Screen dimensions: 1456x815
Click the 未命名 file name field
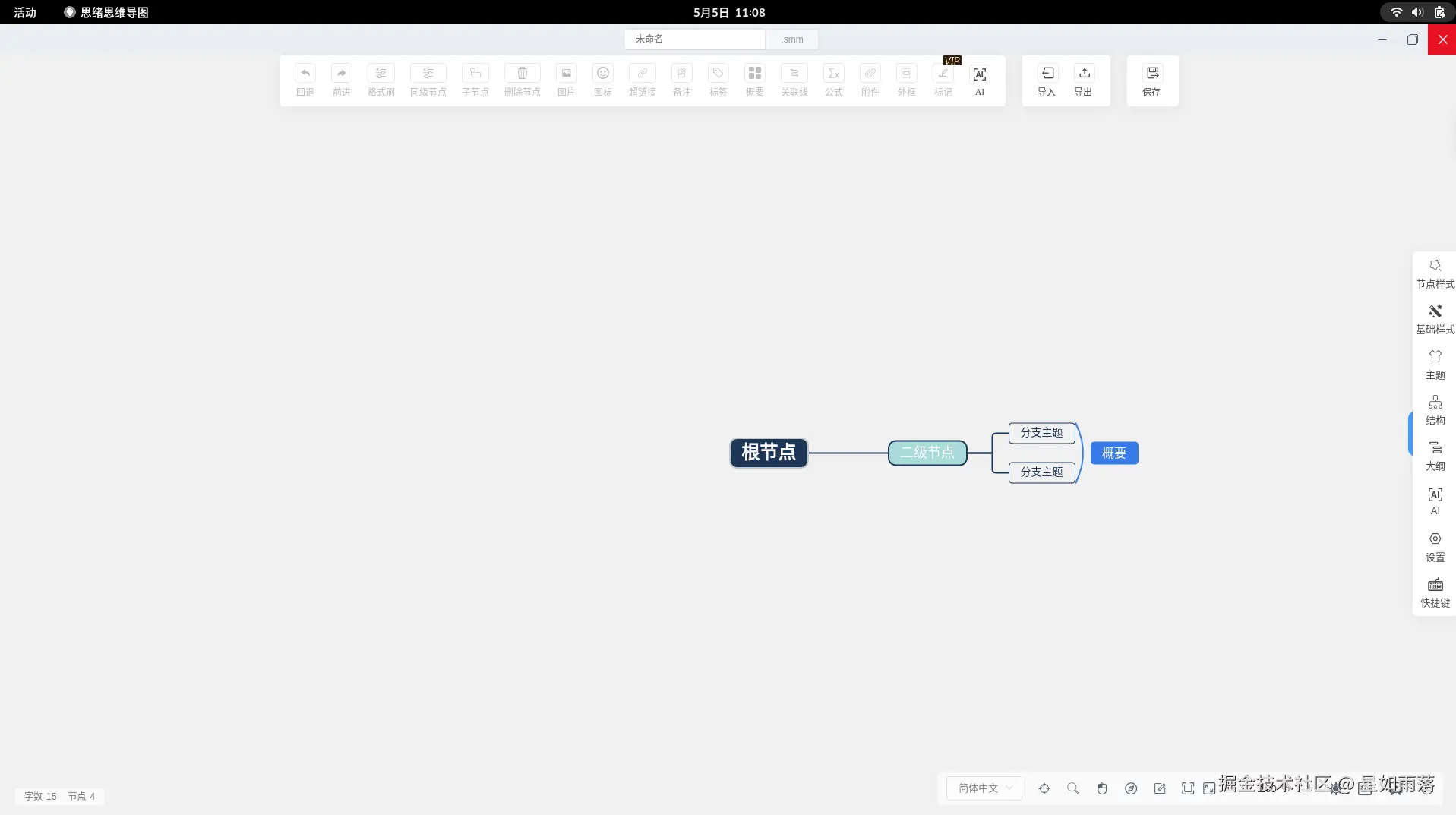694,39
